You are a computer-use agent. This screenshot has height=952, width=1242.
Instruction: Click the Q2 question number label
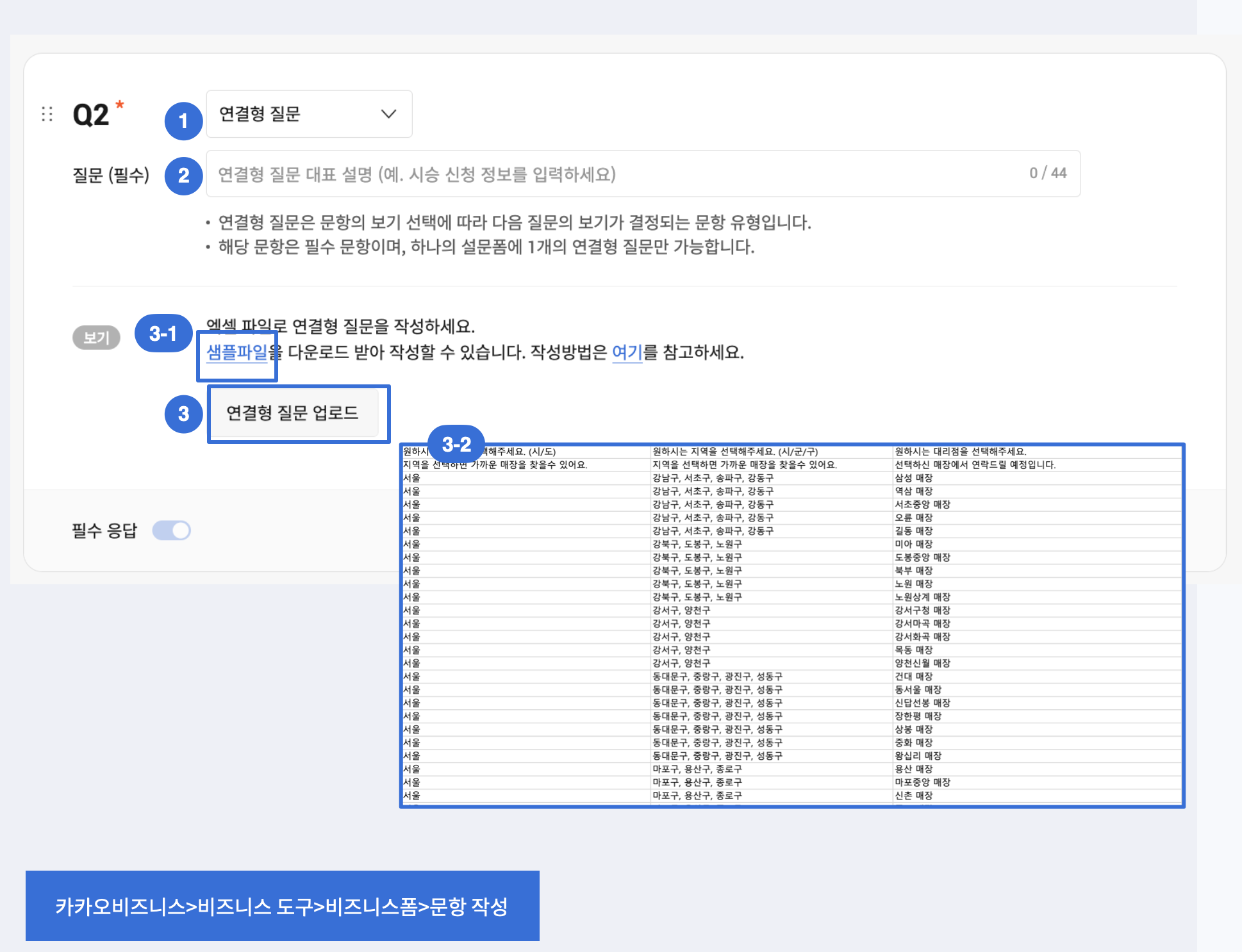pyautogui.click(x=90, y=115)
